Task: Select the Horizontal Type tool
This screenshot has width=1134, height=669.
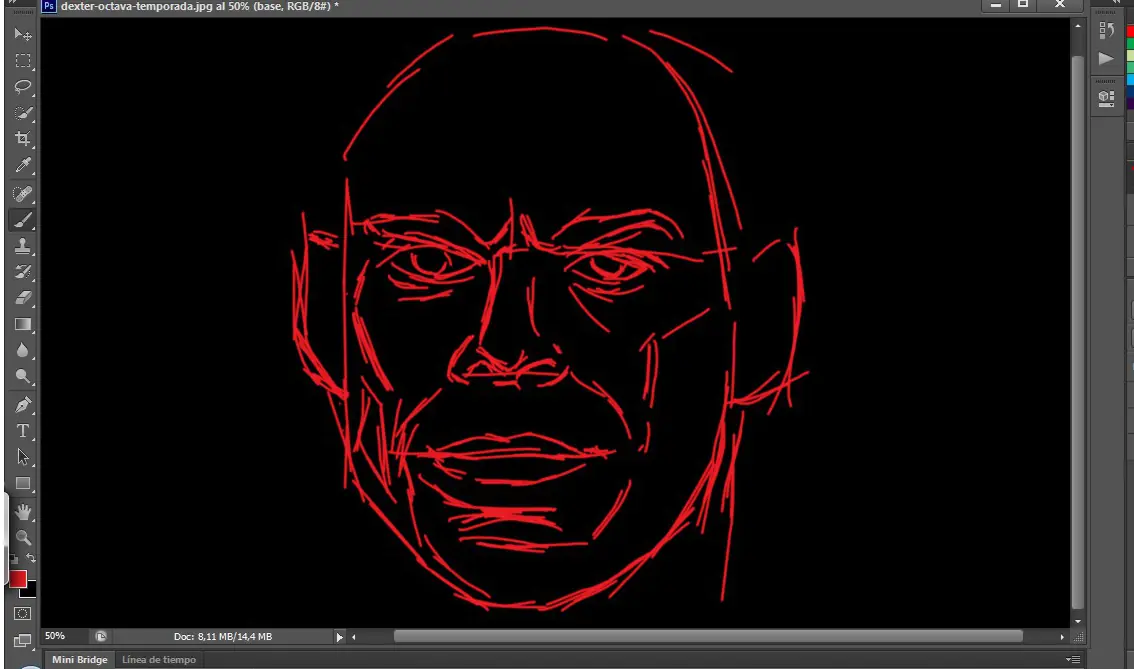Action: point(22,431)
